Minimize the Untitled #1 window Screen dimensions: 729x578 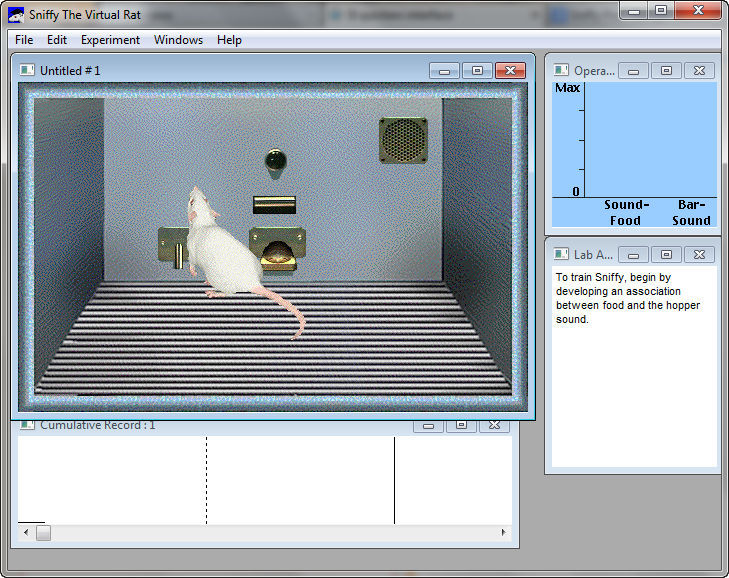coord(444,71)
